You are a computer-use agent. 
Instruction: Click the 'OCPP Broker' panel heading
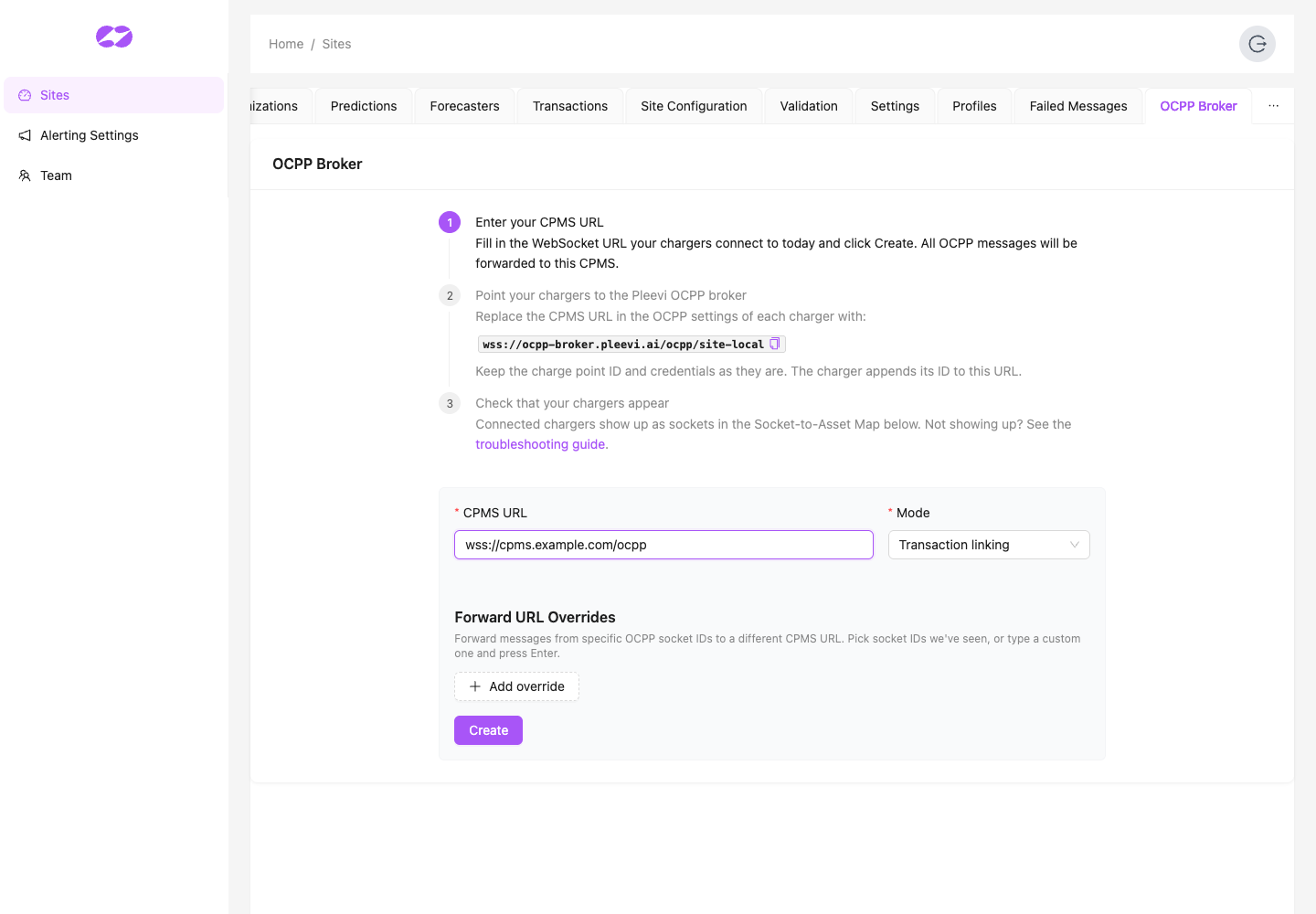coord(317,164)
